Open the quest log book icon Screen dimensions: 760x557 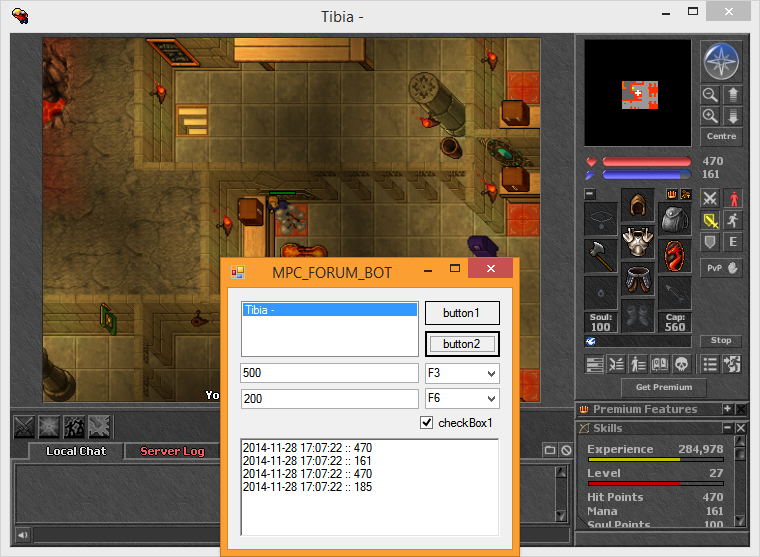pyautogui.click(x=660, y=364)
